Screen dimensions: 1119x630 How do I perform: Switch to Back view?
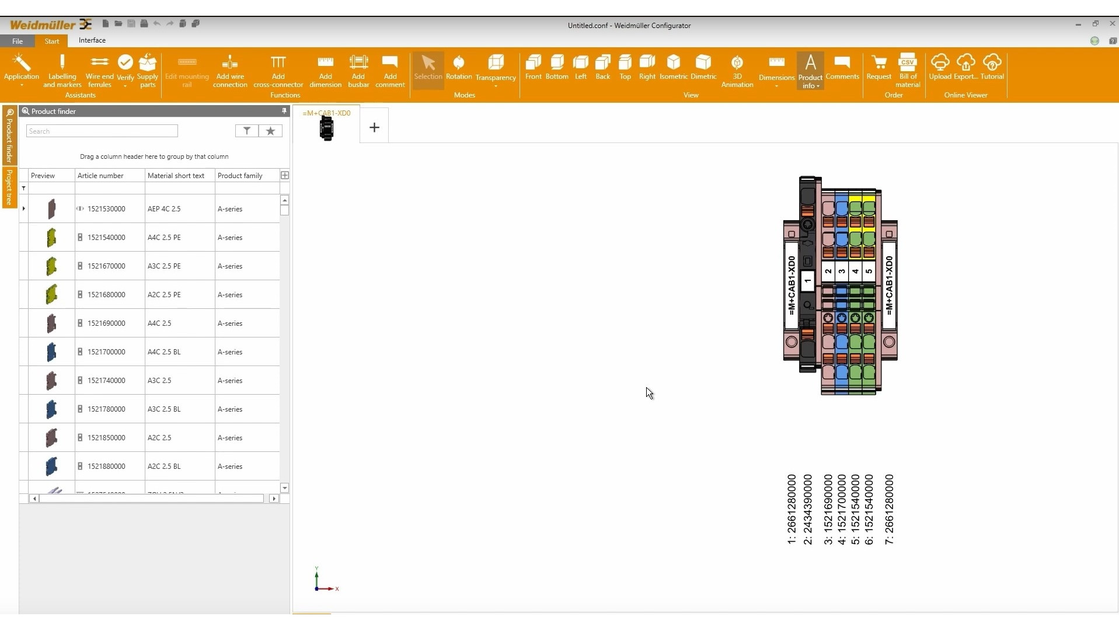[x=603, y=66]
